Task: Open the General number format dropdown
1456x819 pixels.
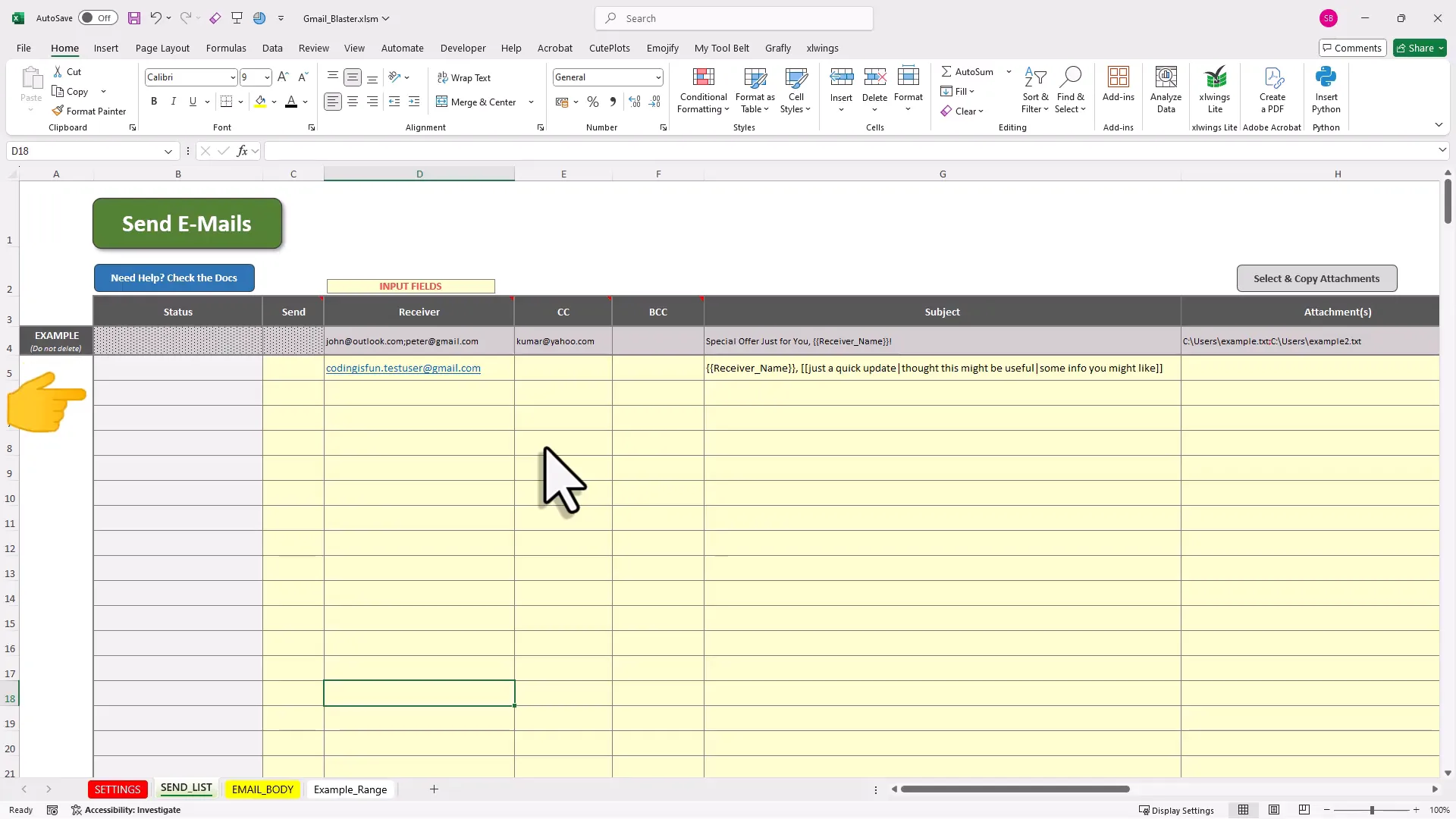Action: pos(657,77)
